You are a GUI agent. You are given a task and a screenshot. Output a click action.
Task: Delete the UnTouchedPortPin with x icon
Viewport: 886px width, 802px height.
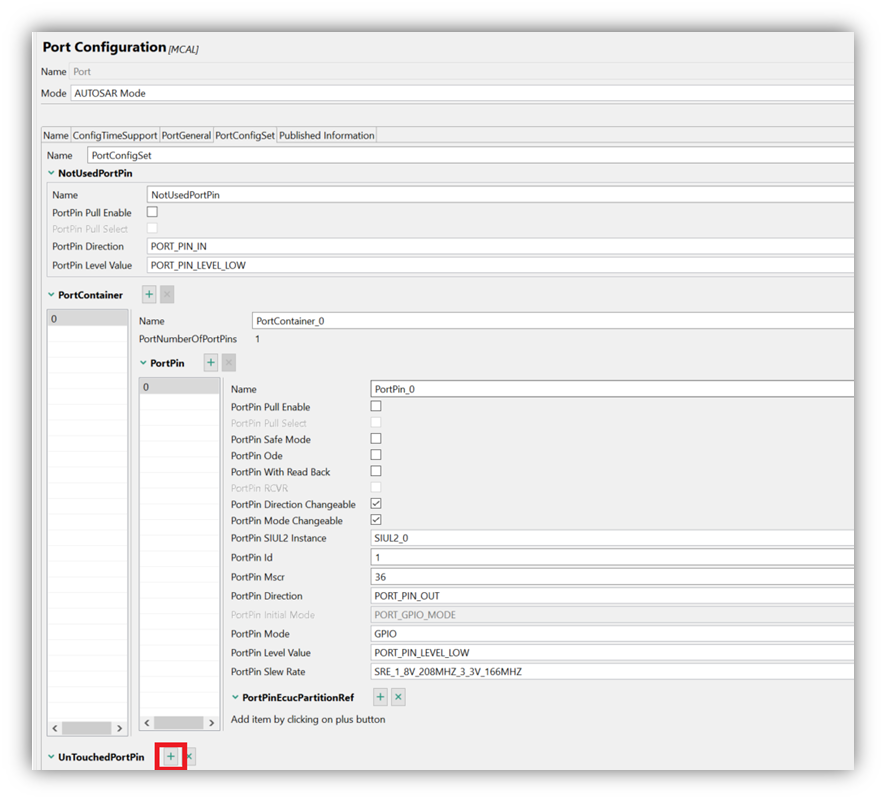190,756
